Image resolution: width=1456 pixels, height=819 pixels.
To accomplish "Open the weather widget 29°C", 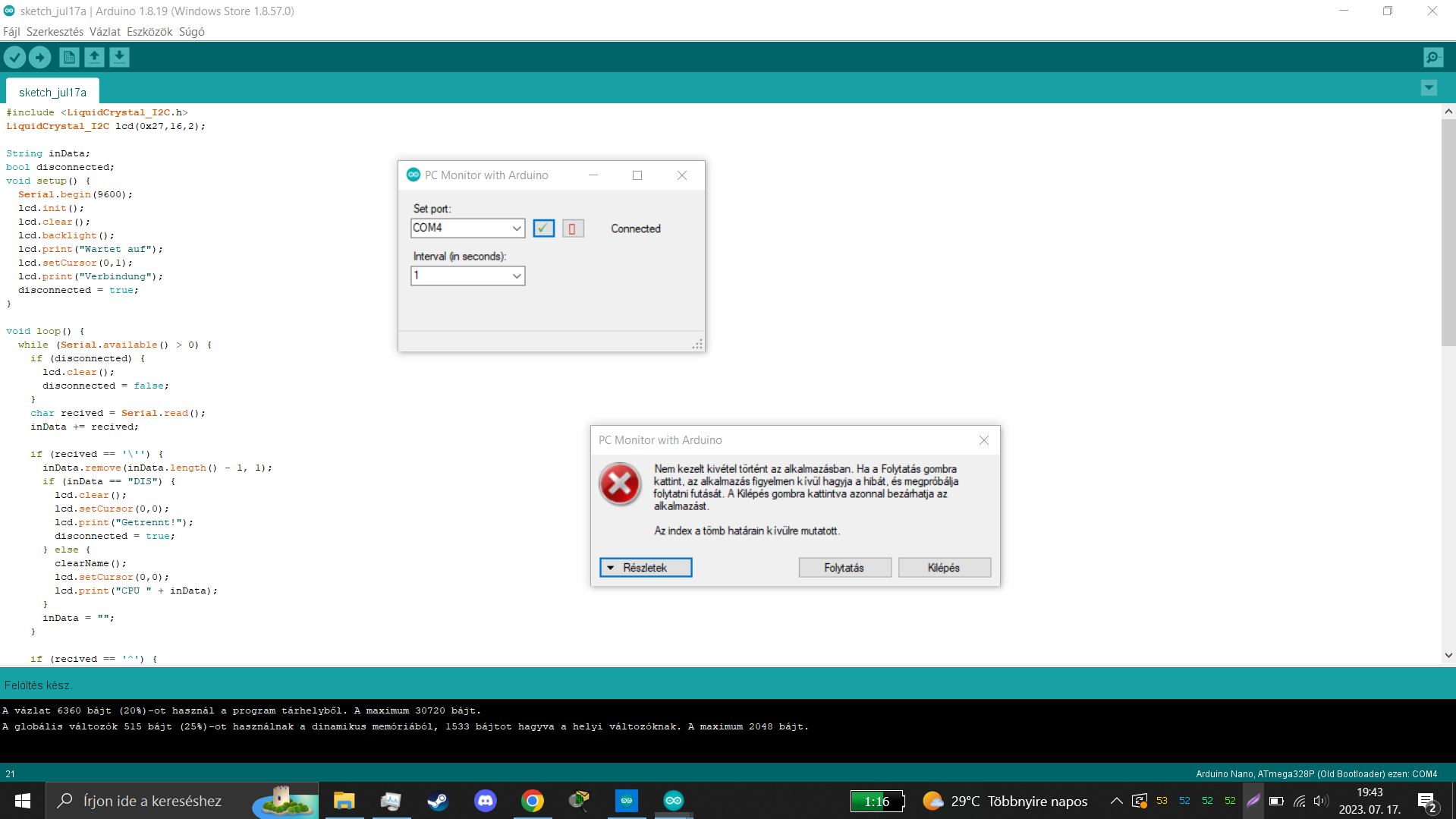I will 1005,801.
